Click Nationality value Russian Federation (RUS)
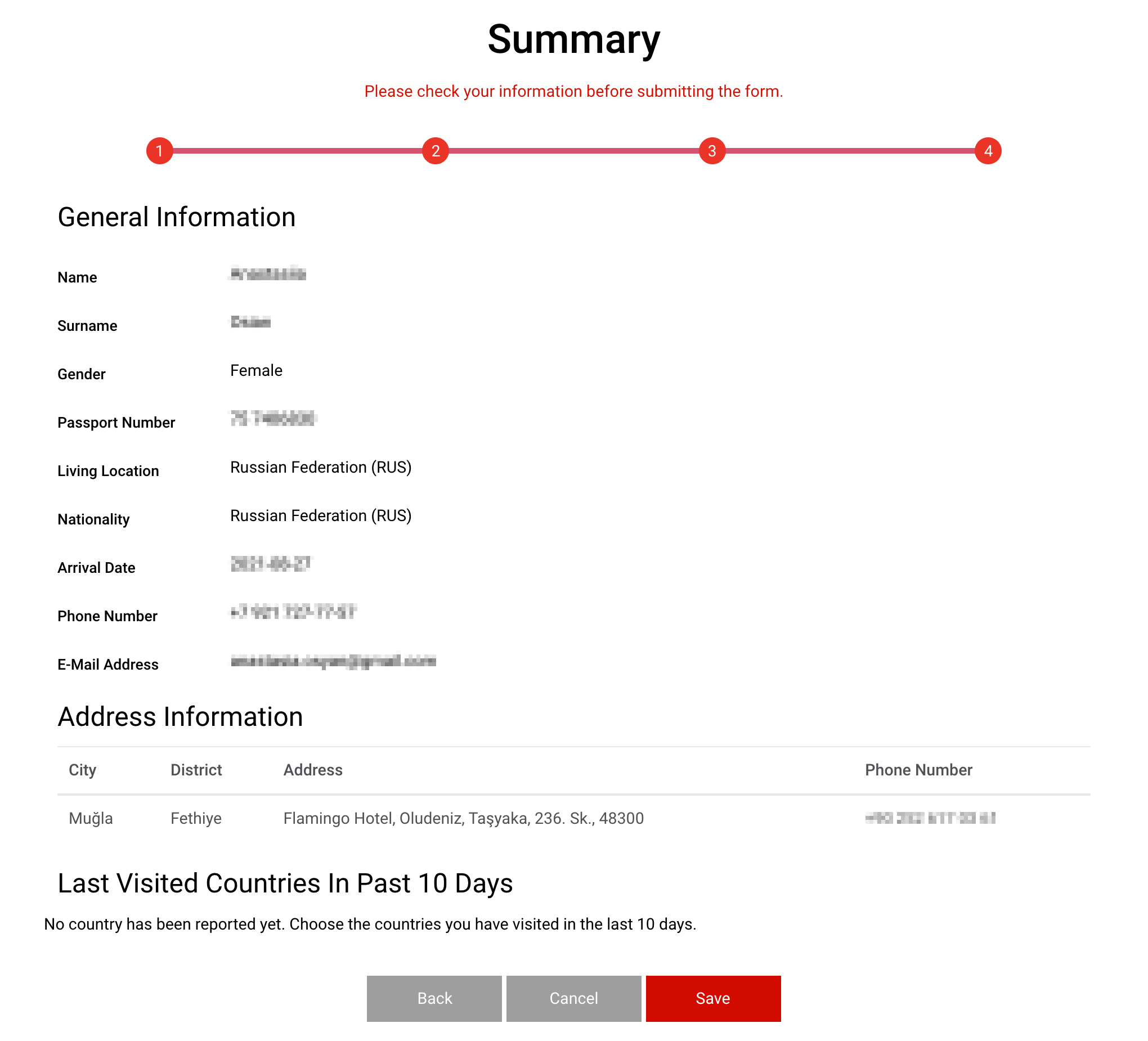1148x1041 pixels. [x=321, y=516]
